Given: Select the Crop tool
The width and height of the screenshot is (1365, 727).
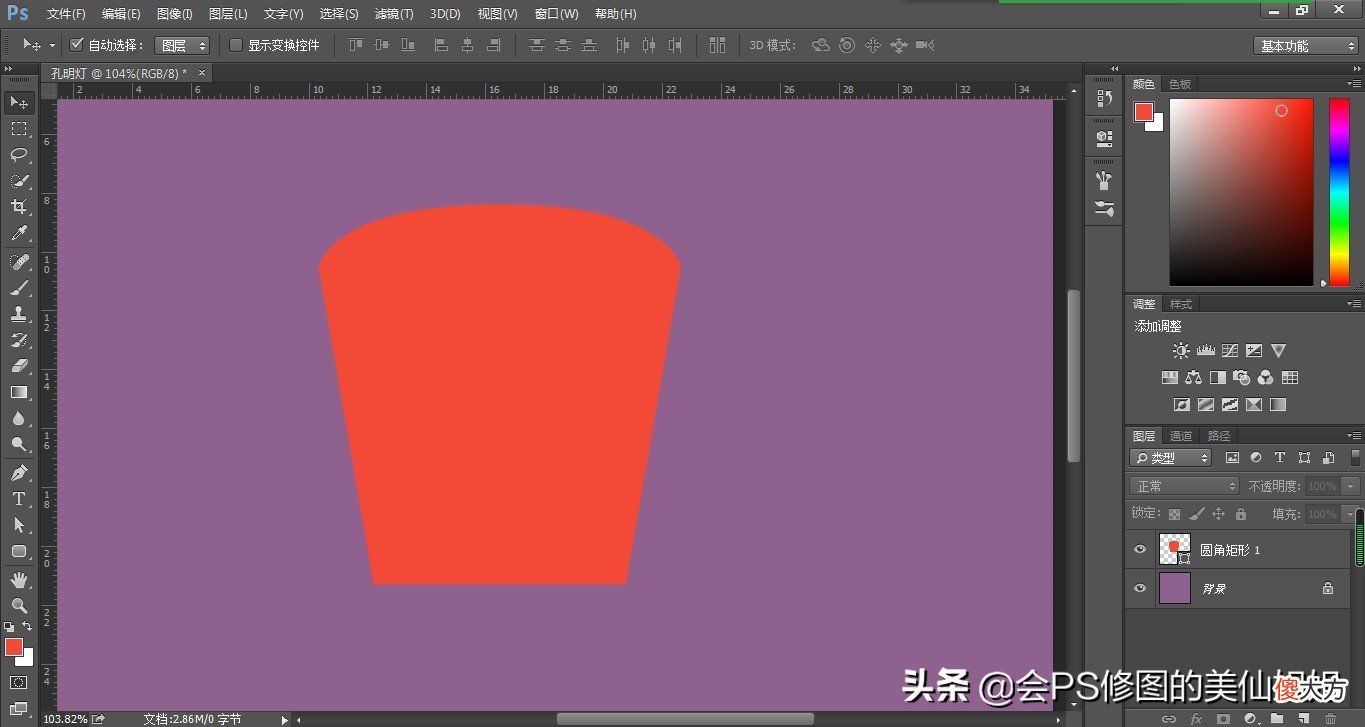Looking at the screenshot, I should point(19,206).
